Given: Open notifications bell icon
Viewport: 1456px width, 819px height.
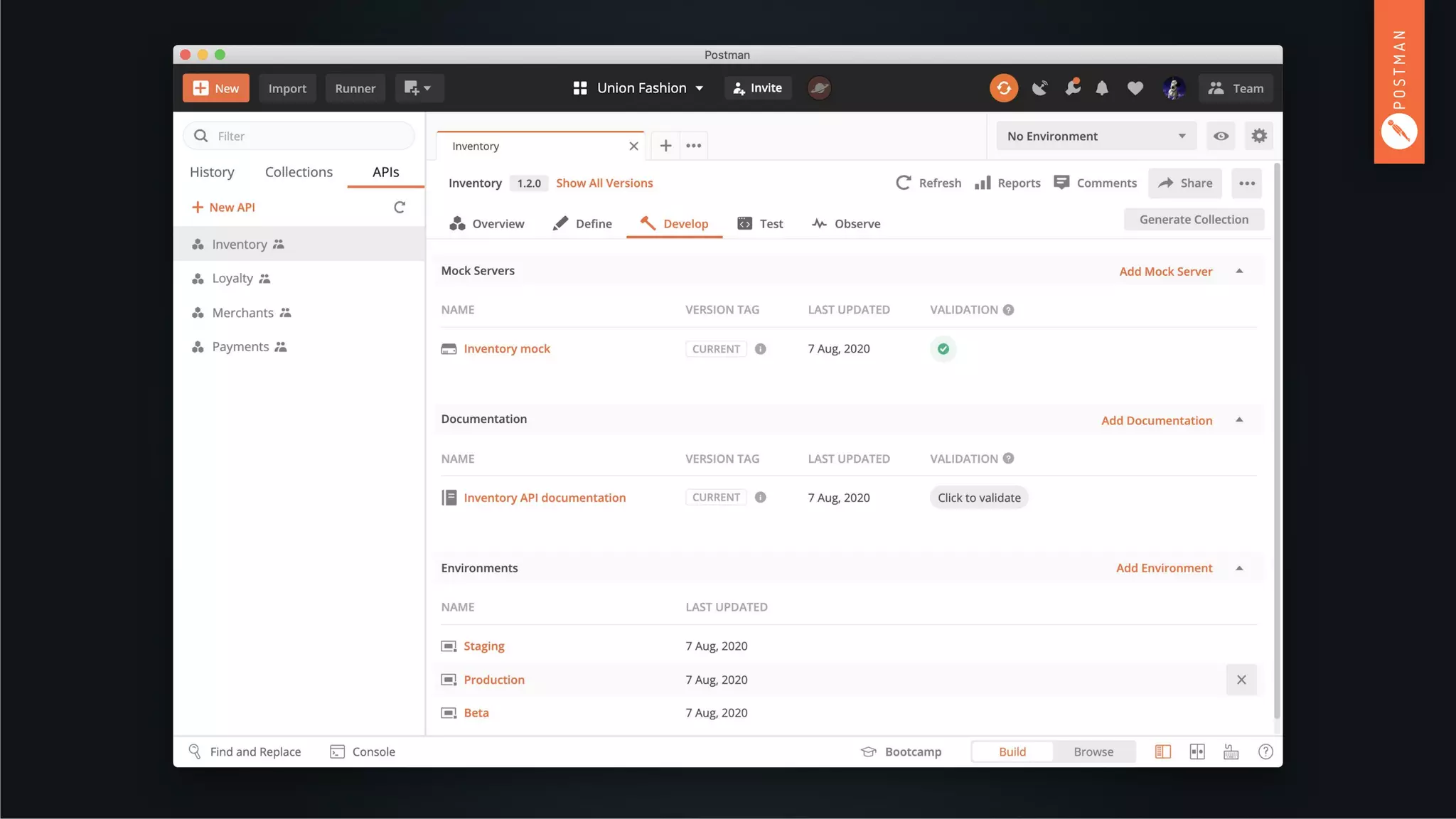Looking at the screenshot, I should pos(1102,88).
